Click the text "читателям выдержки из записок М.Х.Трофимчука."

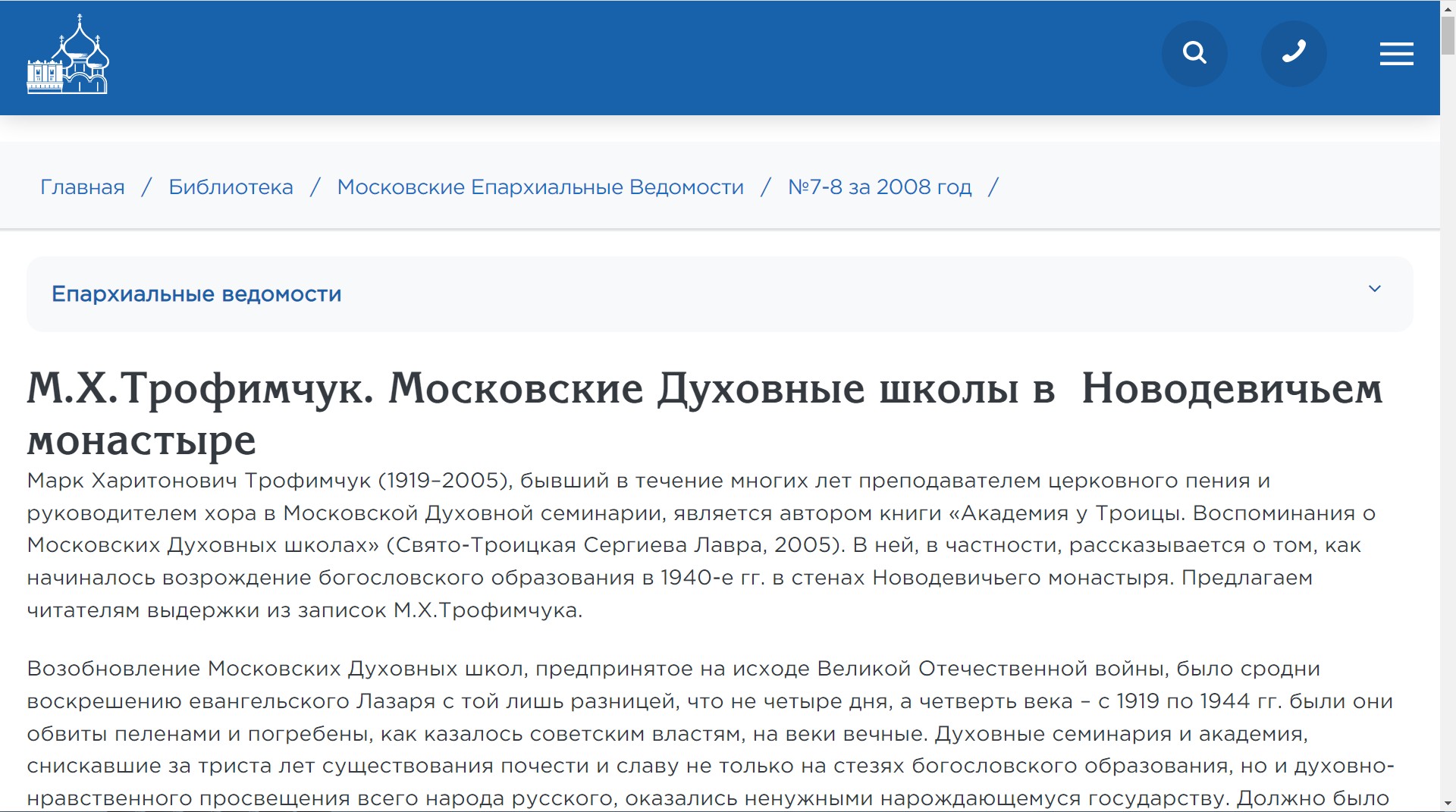(305, 610)
